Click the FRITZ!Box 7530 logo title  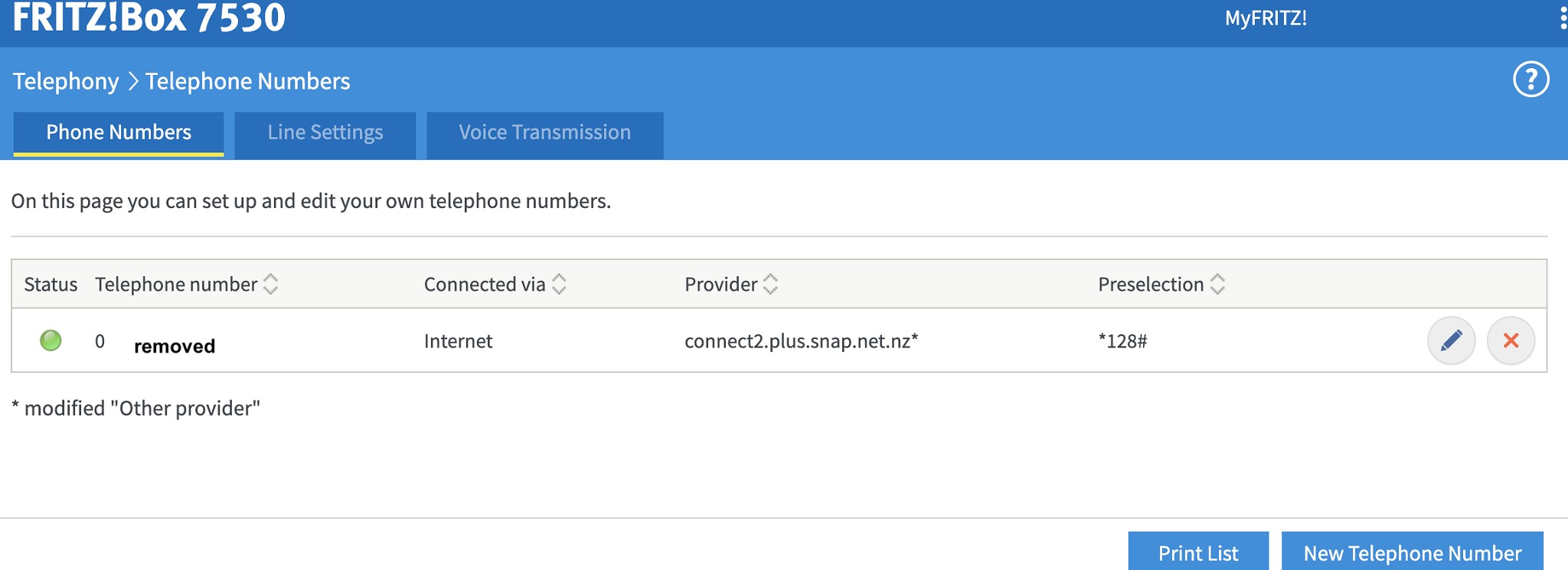[149, 17]
